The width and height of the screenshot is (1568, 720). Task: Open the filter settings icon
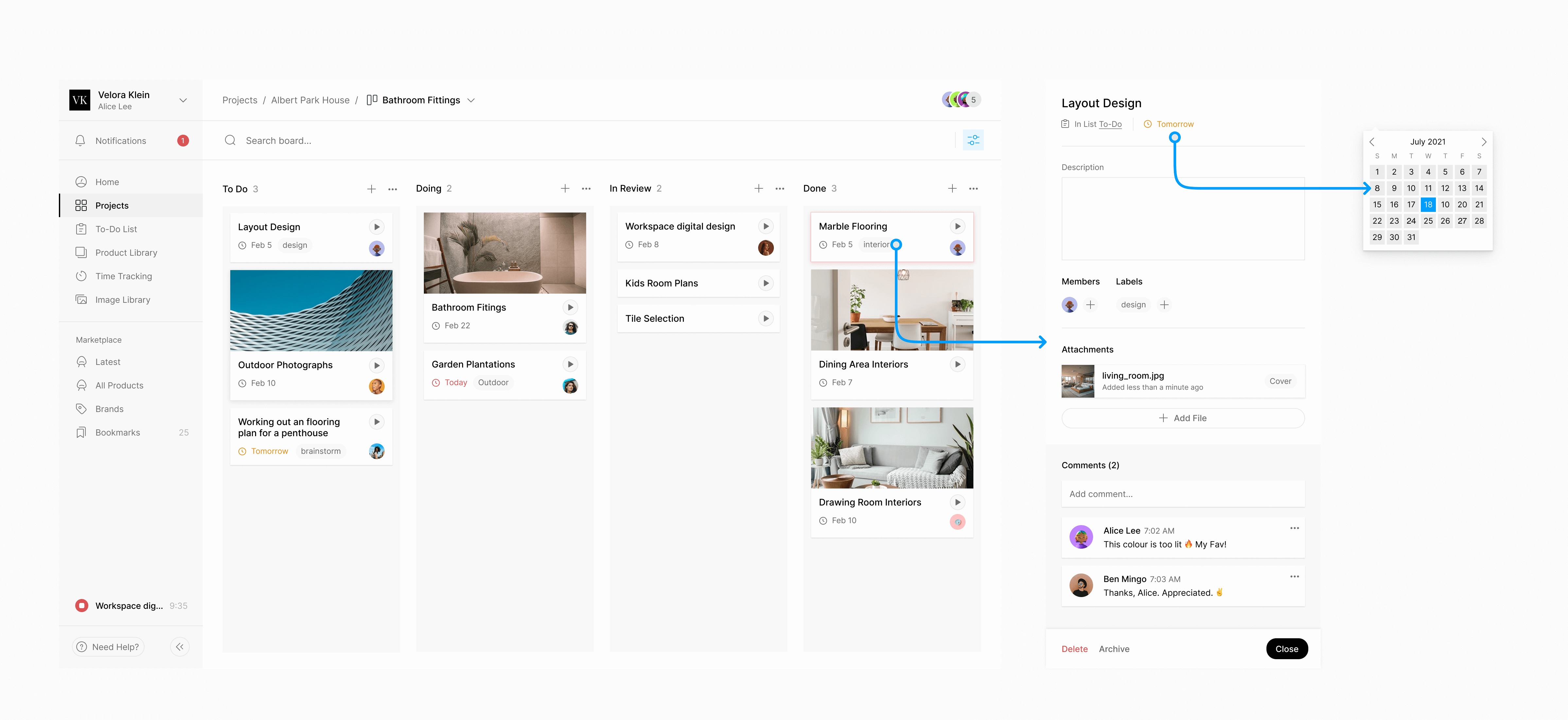tap(973, 140)
